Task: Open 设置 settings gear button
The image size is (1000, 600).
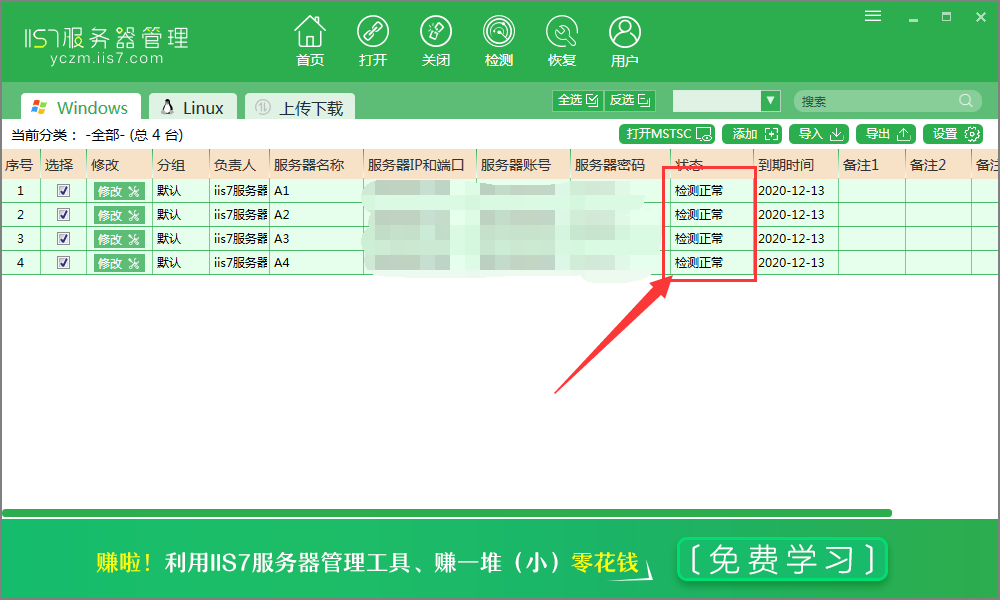Action: click(x=953, y=134)
